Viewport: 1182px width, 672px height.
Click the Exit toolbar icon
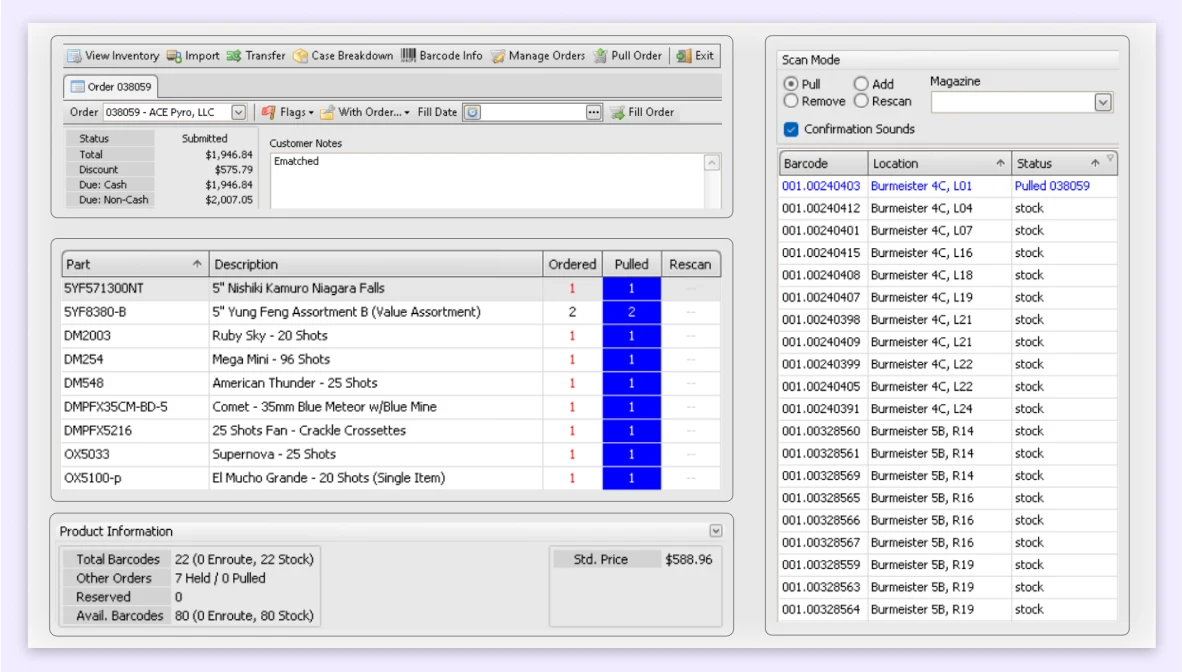[x=684, y=56]
